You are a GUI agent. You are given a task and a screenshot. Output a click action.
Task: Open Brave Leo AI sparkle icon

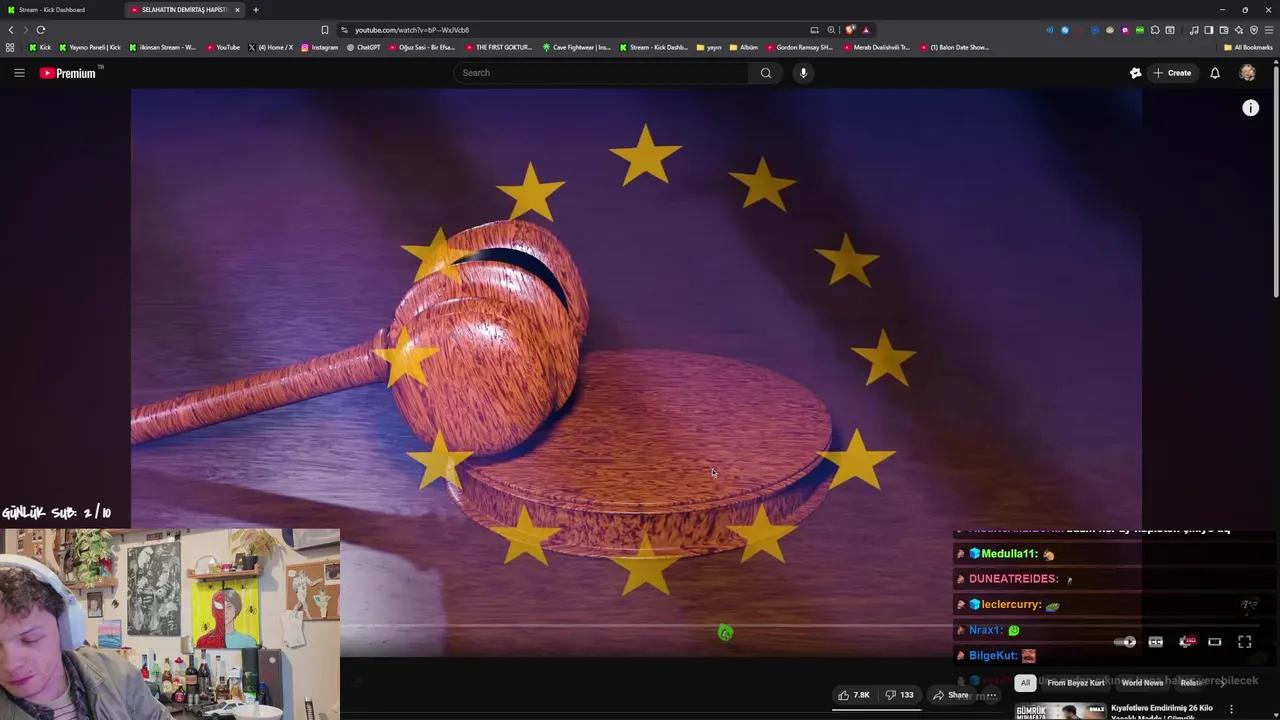click(1238, 30)
